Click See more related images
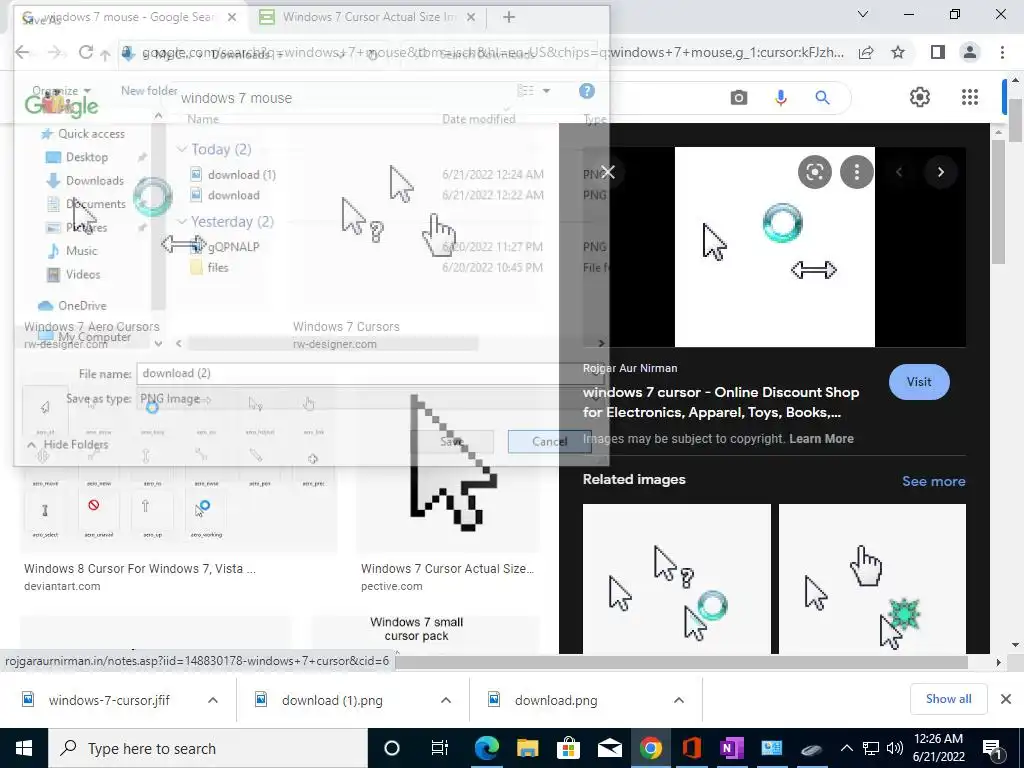1024x768 pixels. 933,481
